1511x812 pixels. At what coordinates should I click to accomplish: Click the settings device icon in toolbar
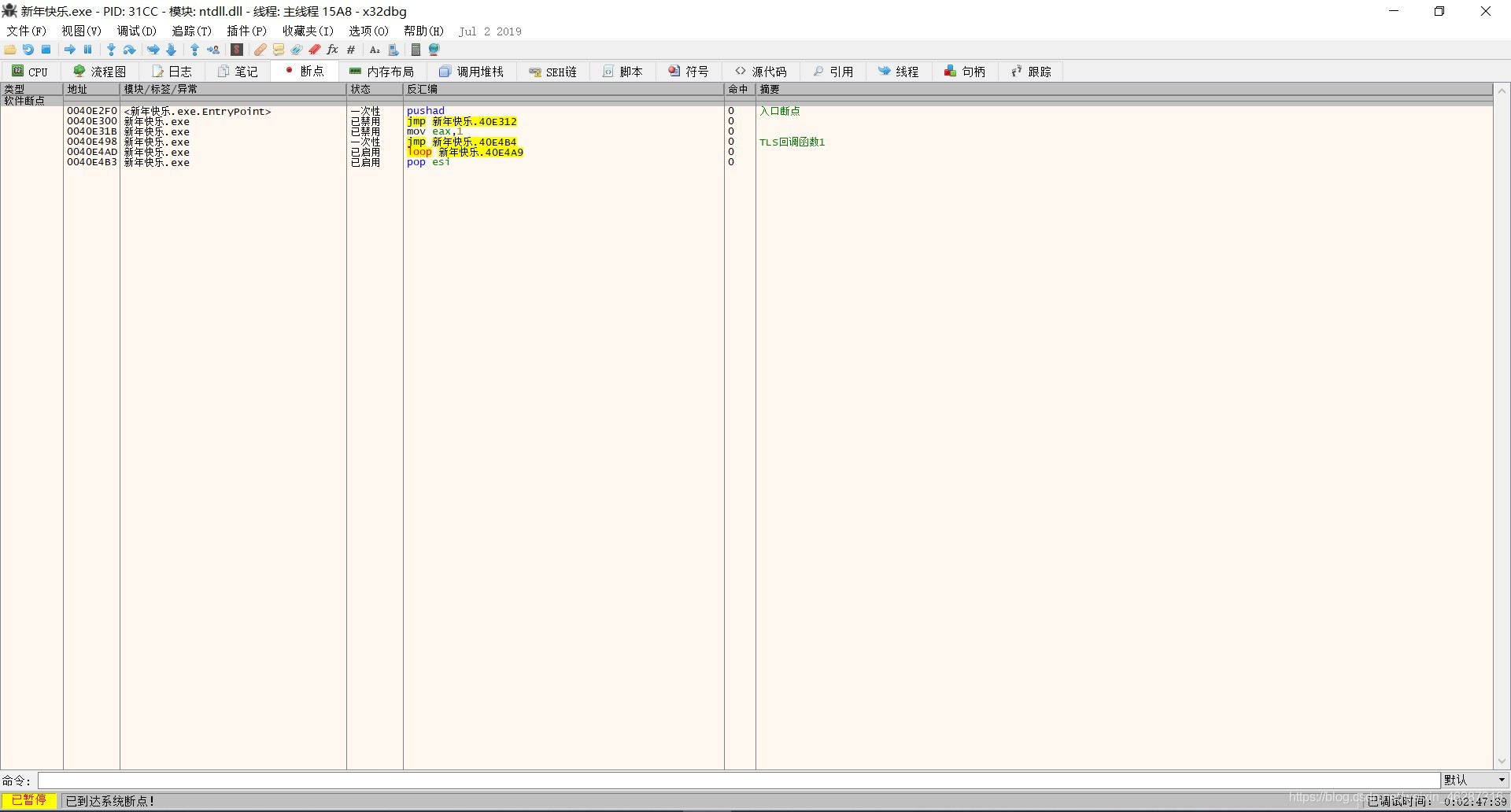coord(393,50)
